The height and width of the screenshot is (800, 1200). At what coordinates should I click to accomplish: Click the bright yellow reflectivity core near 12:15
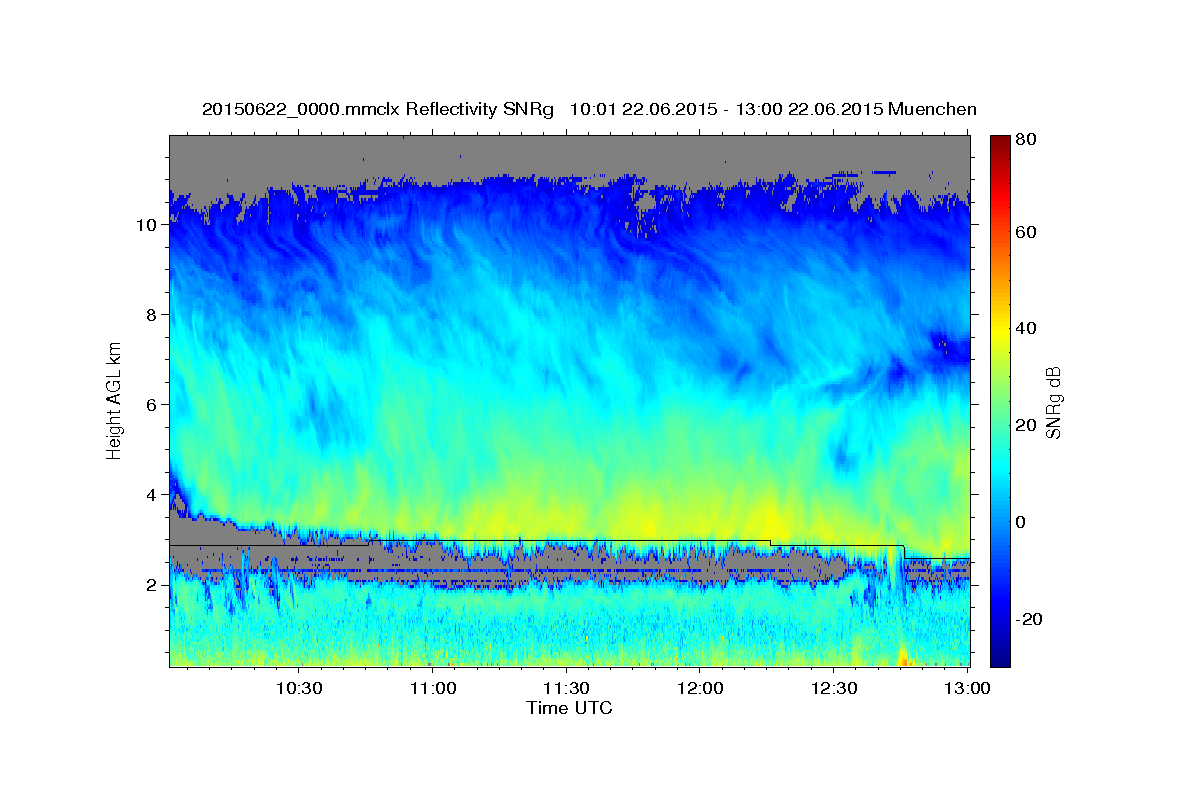click(772, 520)
